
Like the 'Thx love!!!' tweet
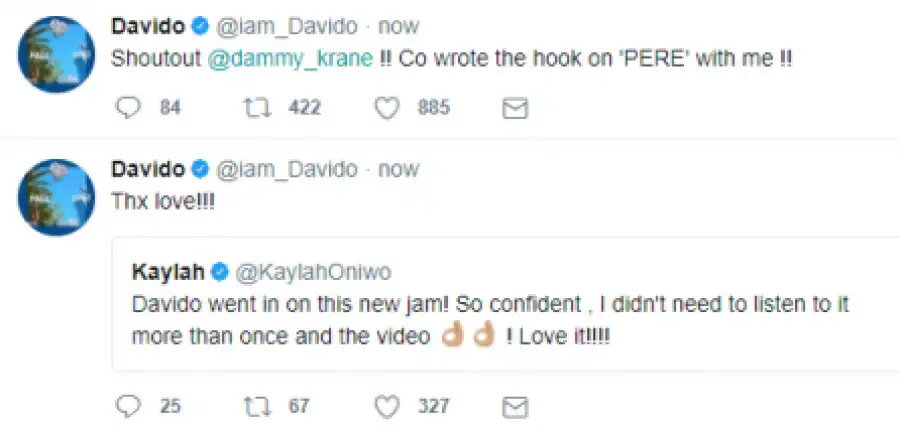(387, 406)
